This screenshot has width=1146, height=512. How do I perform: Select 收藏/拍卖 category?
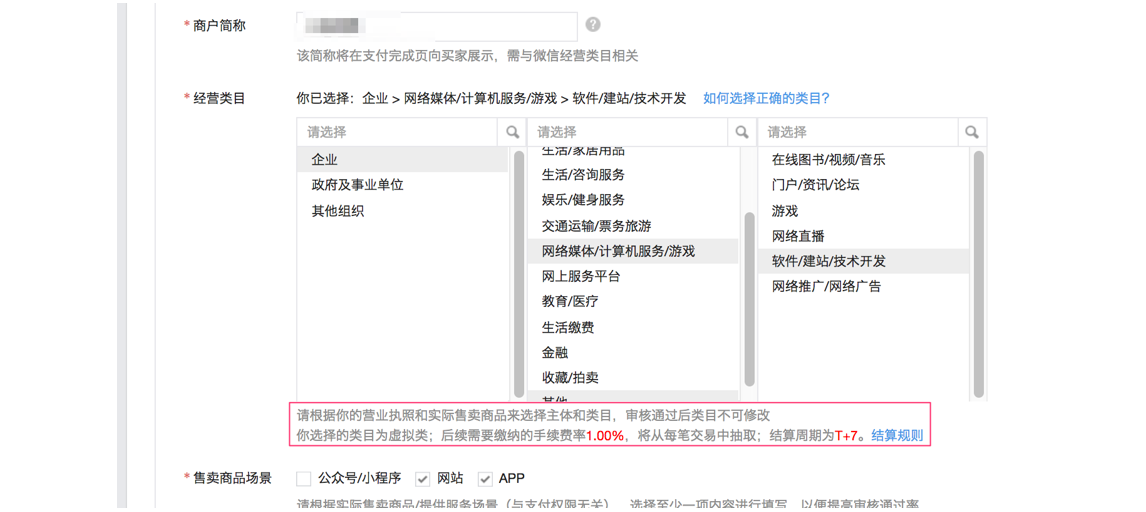tap(633, 378)
